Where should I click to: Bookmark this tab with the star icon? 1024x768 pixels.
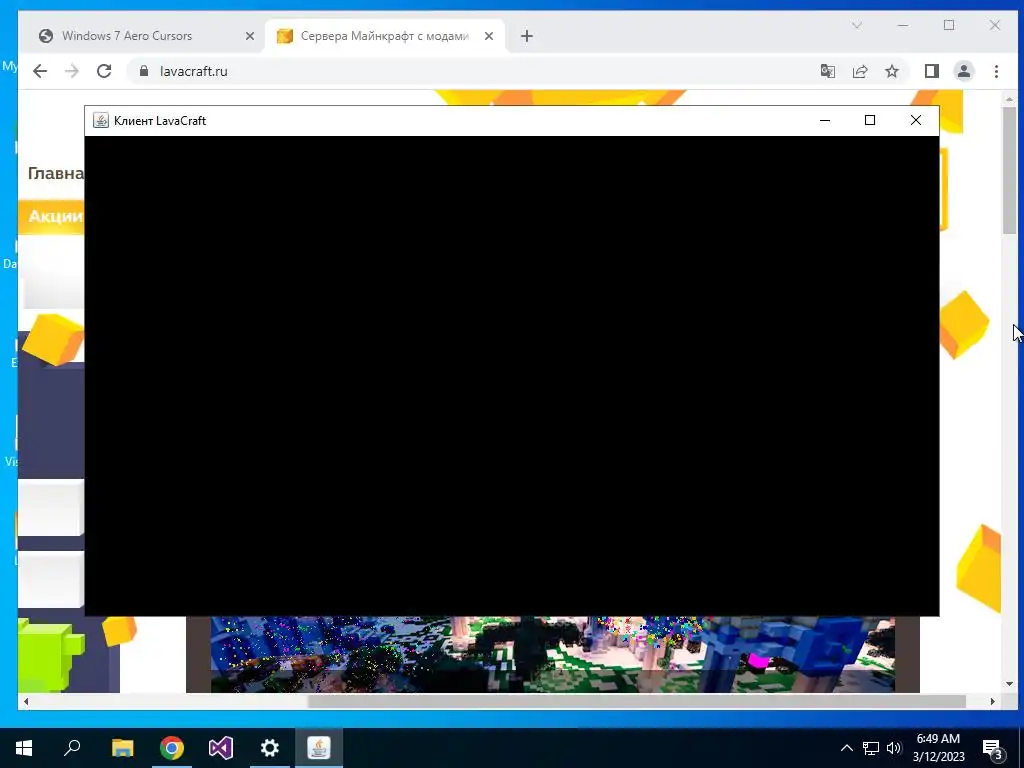click(892, 71)
